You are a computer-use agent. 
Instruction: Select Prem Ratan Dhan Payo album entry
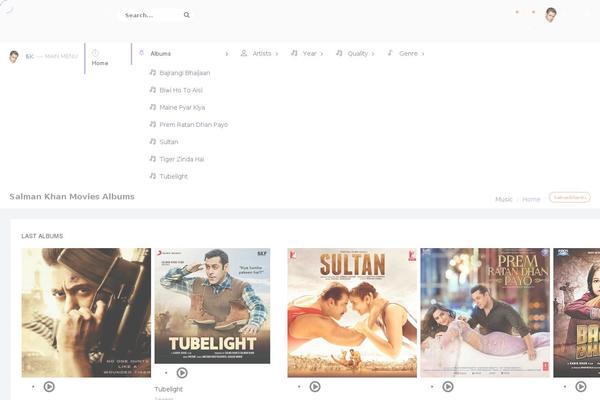coord(194,124)
